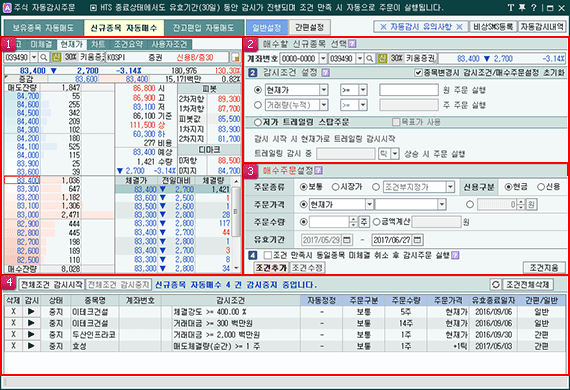Image resolution: width=570 pixels, height=390 pixels.
Task: Open the help icon next to 감시주문 실행
Action: pos(455,255)
